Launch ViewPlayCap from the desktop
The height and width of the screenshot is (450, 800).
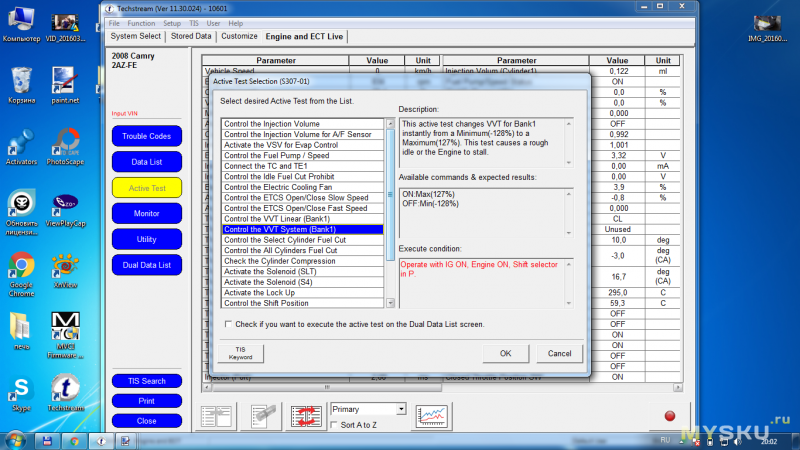tap(65, 210)
